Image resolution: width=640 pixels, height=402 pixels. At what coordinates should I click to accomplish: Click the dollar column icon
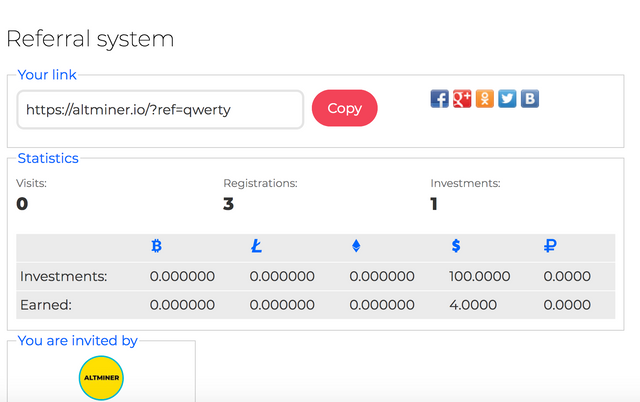click(x=456, y=246)
